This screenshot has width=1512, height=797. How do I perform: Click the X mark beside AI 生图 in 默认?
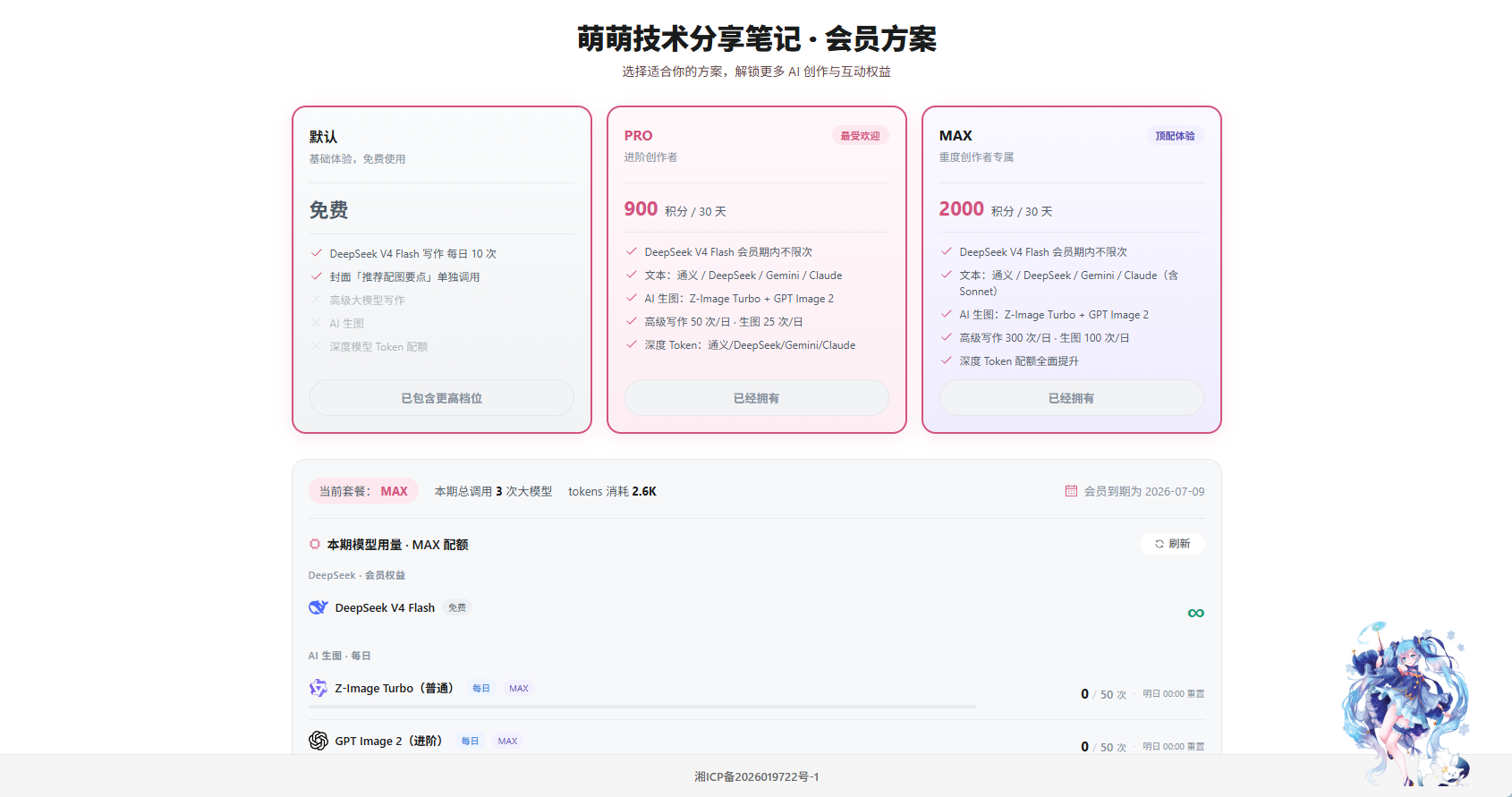coord(316,323)
